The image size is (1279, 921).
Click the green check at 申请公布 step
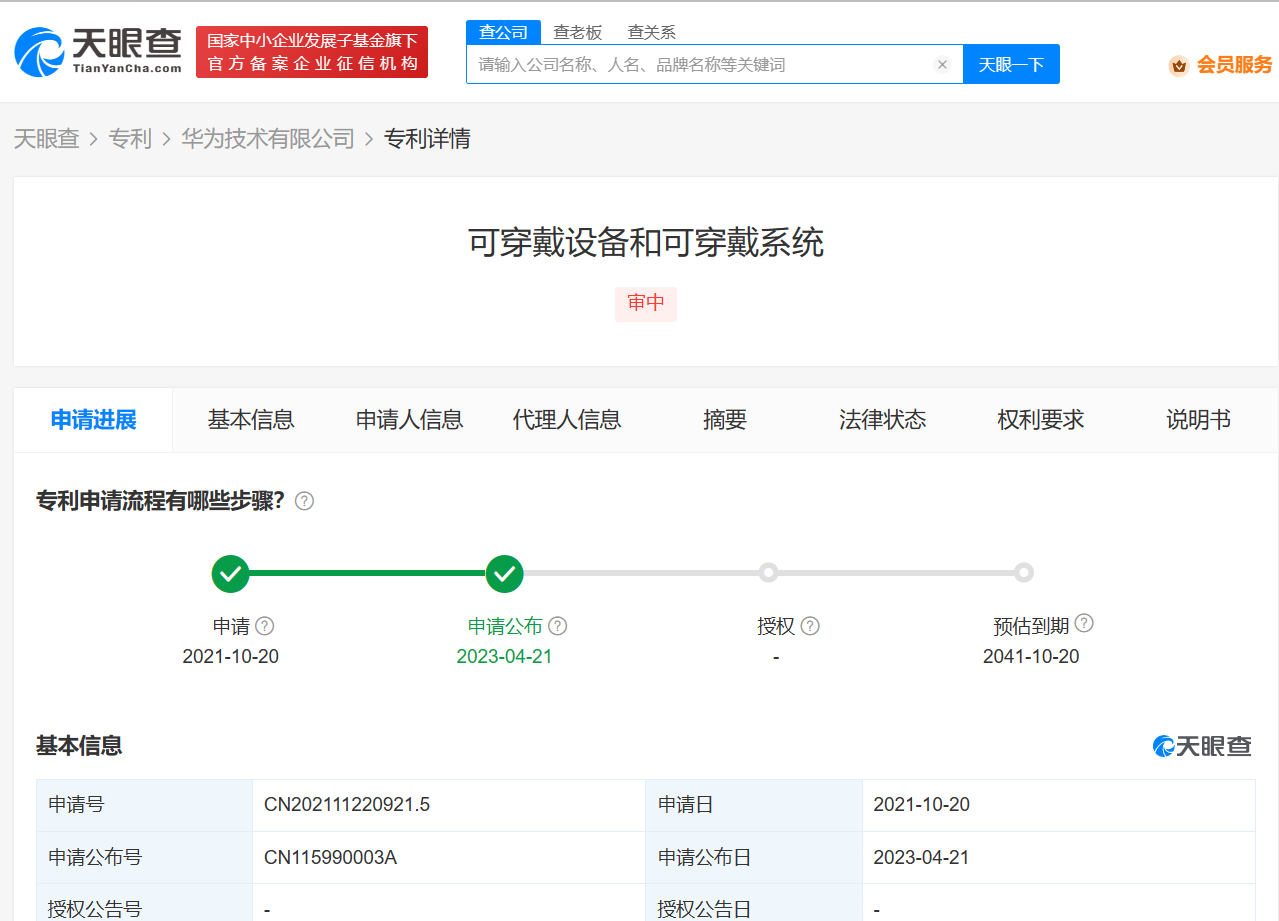point(505,573)
